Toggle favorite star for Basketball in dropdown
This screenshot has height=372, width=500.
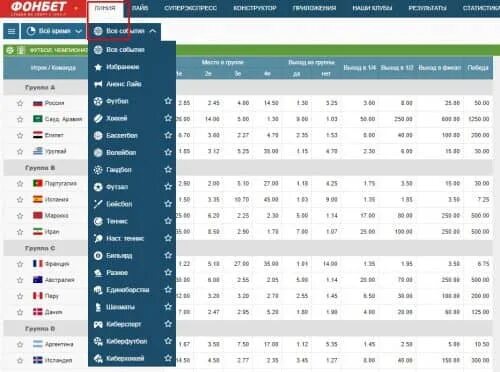[168, 135]
